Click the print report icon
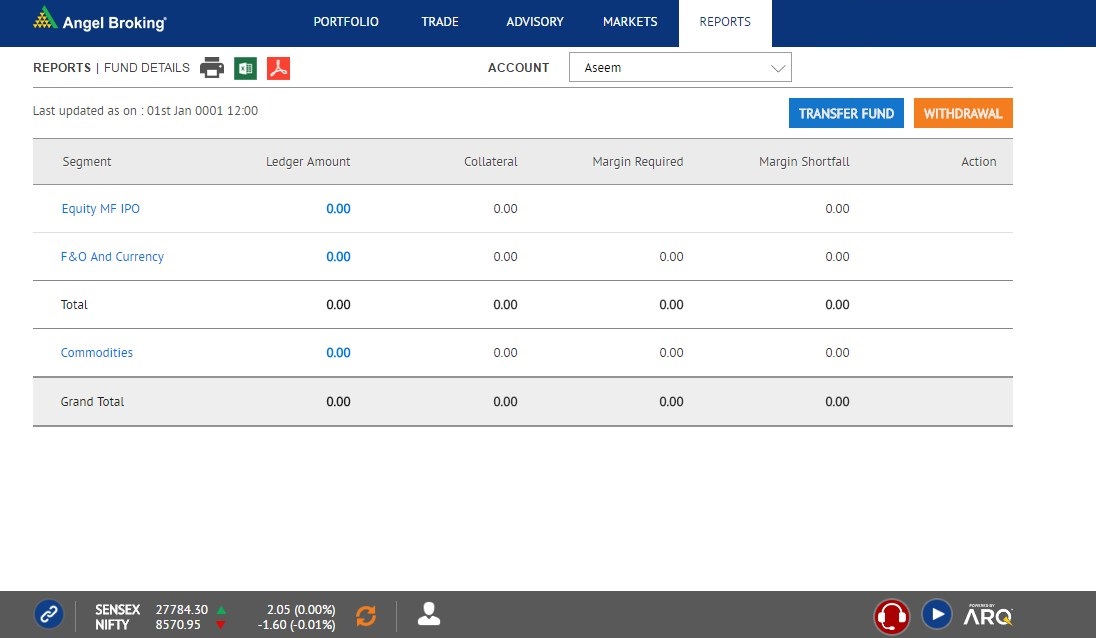 211,68
